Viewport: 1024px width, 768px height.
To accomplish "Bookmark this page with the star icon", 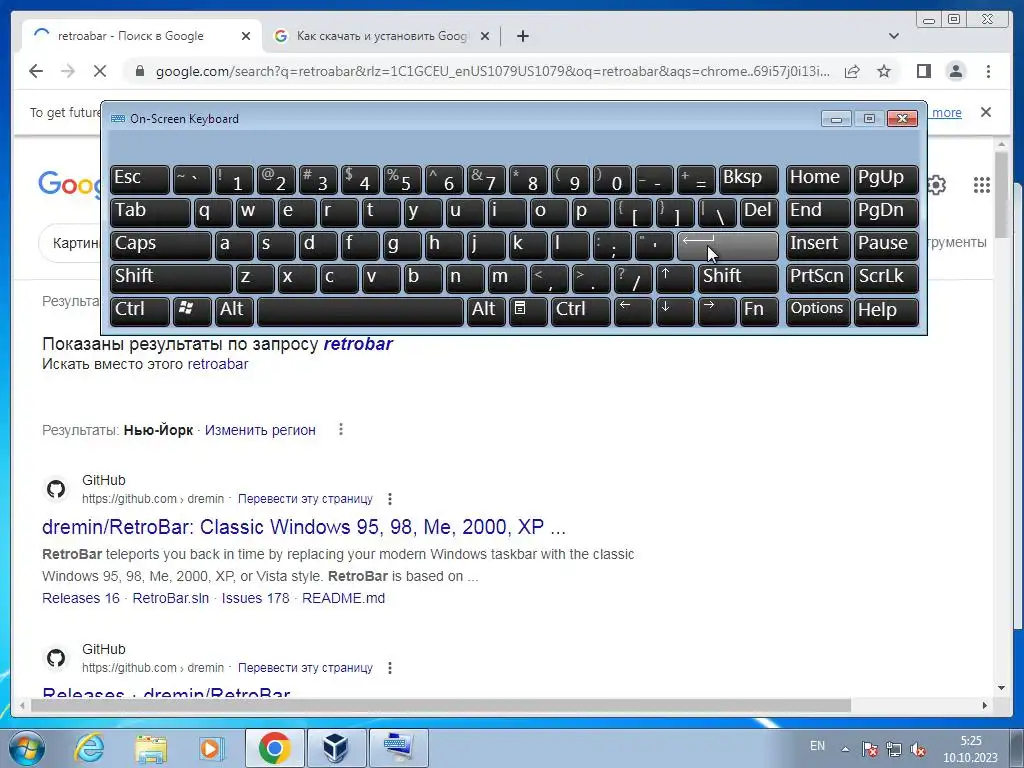I will [x=884, y=71].
